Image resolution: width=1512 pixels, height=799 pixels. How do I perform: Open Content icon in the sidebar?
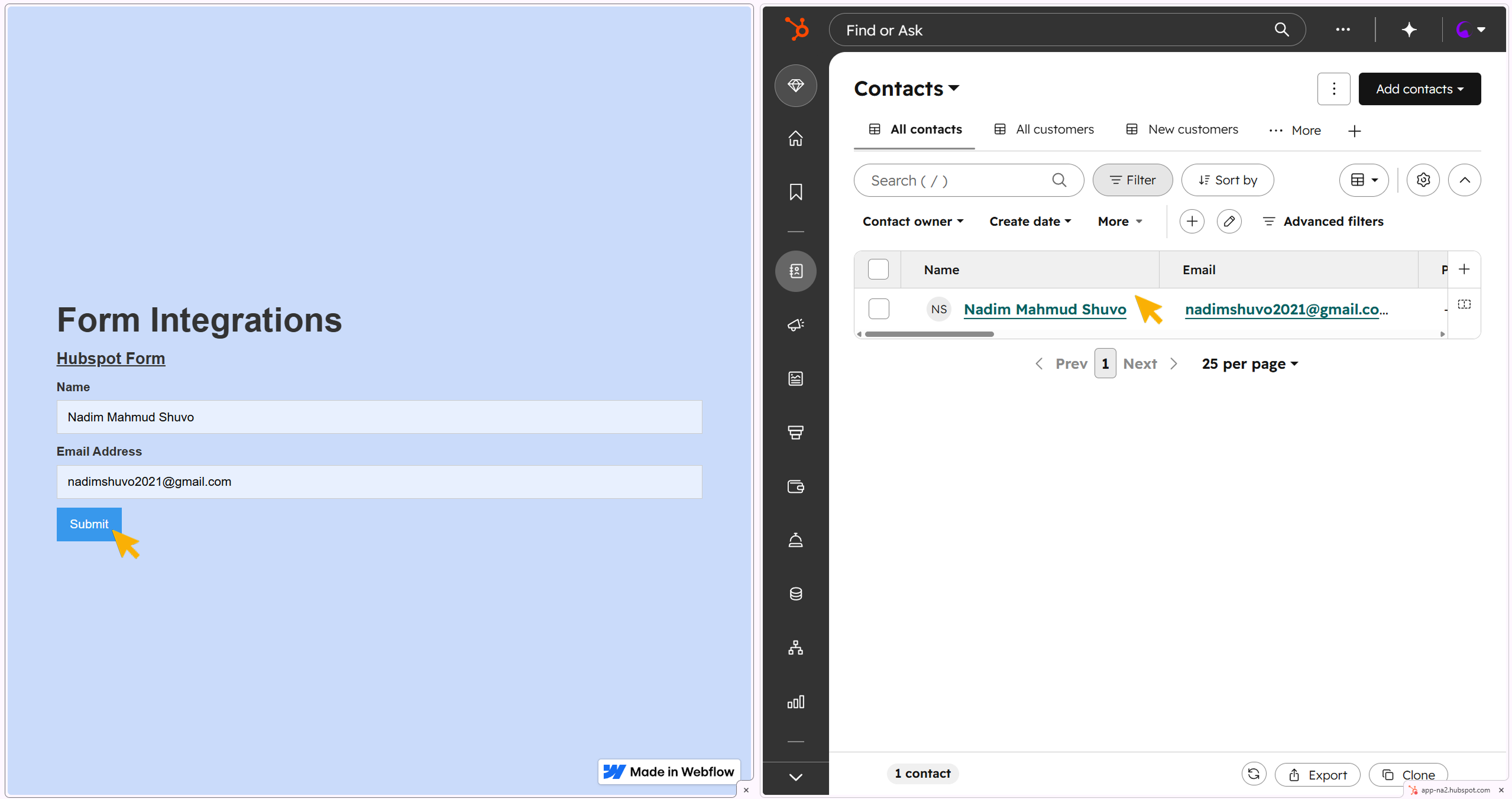click(796, 378)
